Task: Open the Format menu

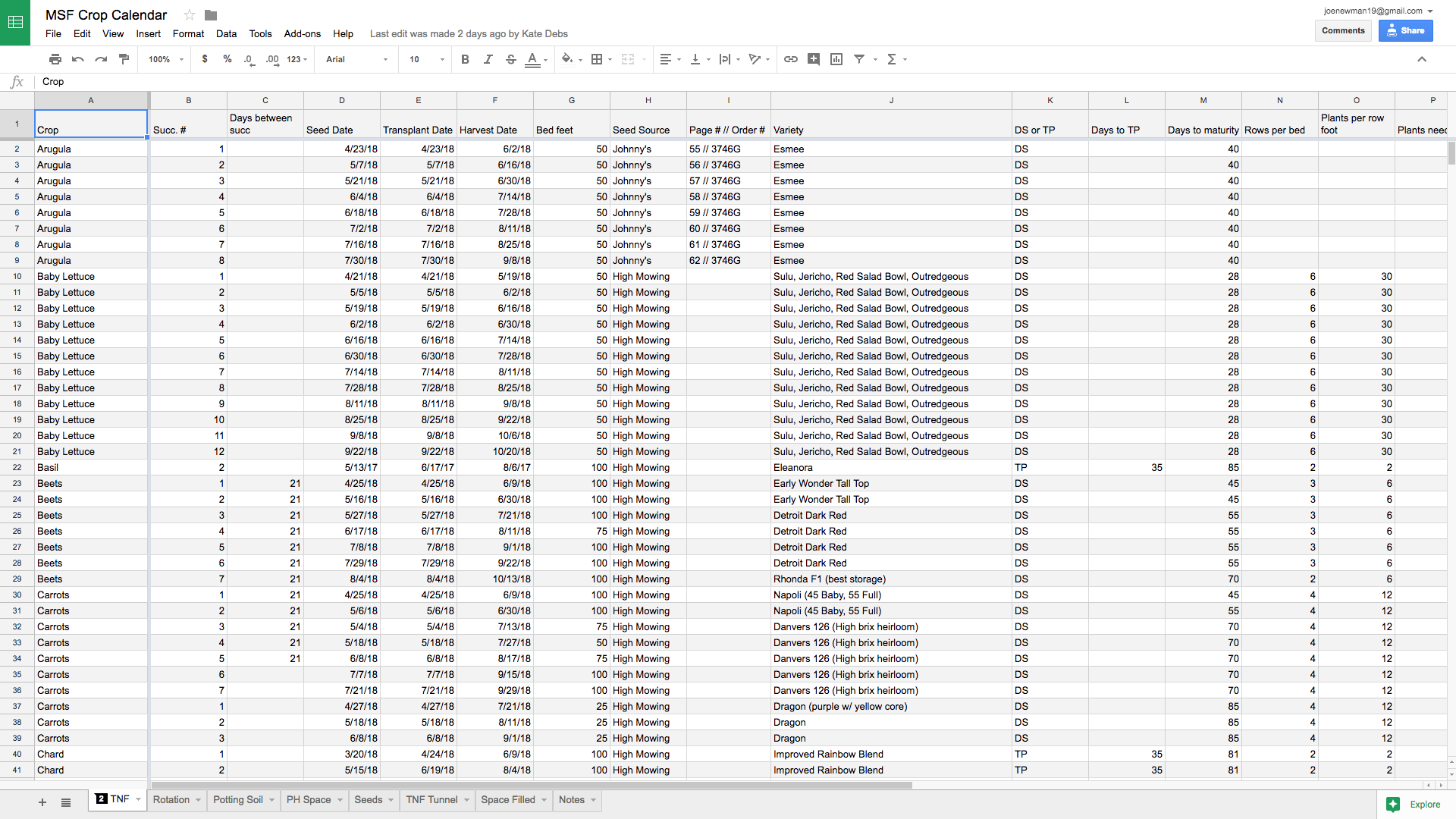Action: click(188, 34)
